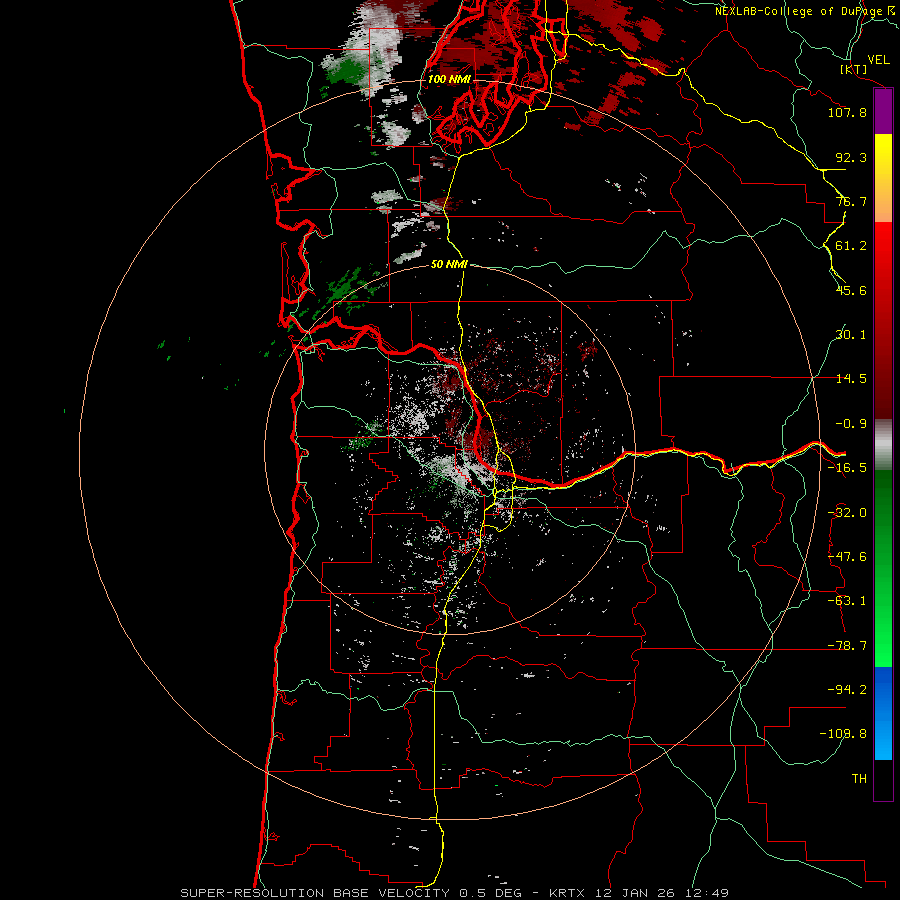The height and width of the screenshot is (900, 900).
Task: Click the 76.7 velocity scale value
Action: (x=851, y=201)
